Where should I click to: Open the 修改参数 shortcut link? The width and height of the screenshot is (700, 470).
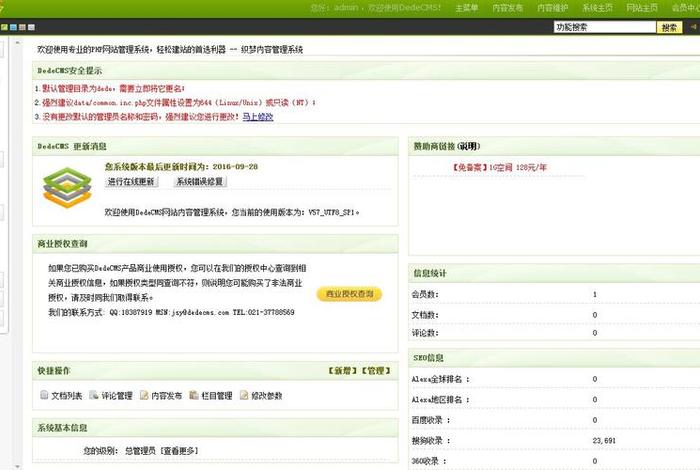coord(267,396)
